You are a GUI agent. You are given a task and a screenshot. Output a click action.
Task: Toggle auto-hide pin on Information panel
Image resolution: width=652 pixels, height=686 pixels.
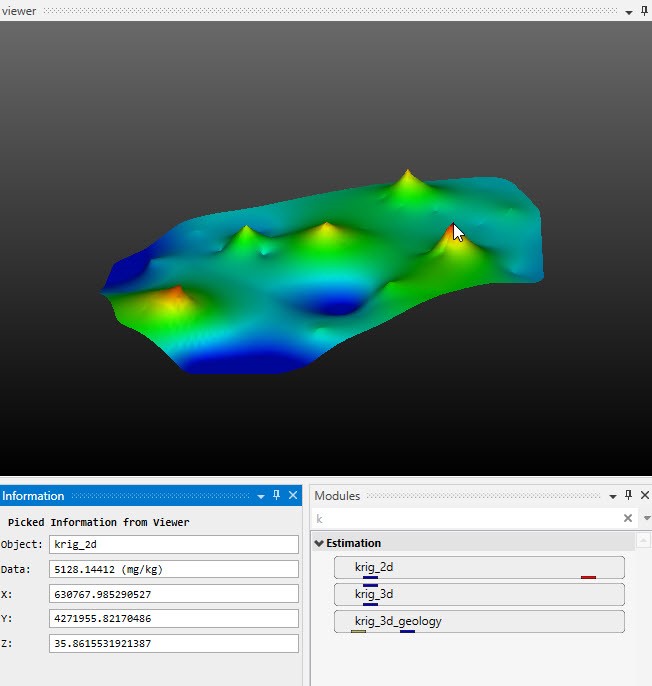(x=277, y=496)
